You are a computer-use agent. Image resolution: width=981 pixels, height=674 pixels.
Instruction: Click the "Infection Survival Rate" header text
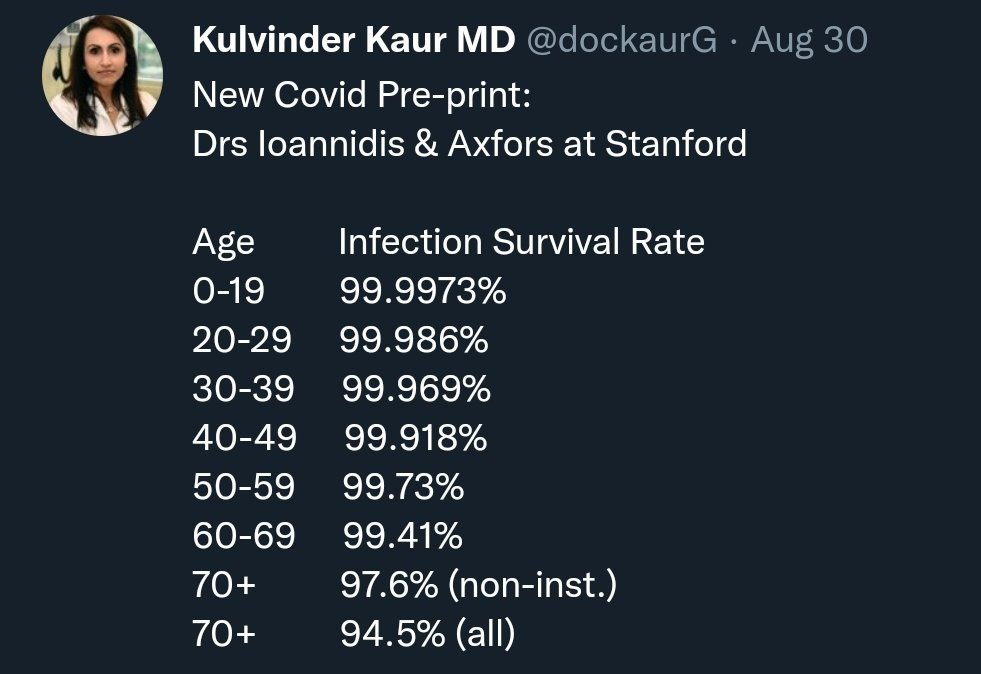521,242
